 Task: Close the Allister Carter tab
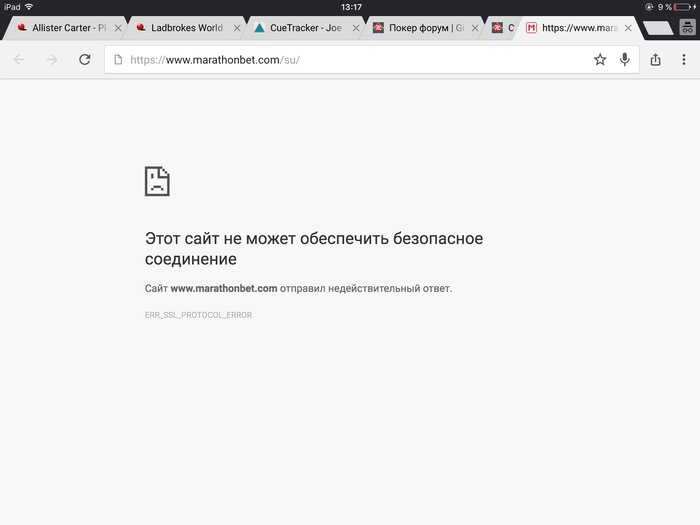tap(118, 28)
